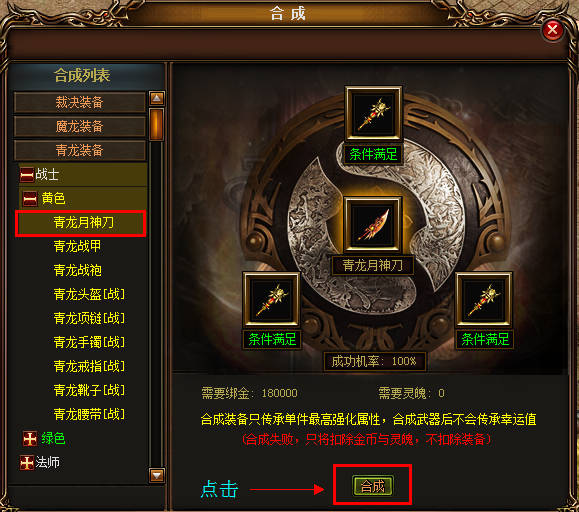Image resolution: width=579 pixels, height=512 pixels.
Task: Select 青龙头盔[战] in the list
Action: coord(89,294)
